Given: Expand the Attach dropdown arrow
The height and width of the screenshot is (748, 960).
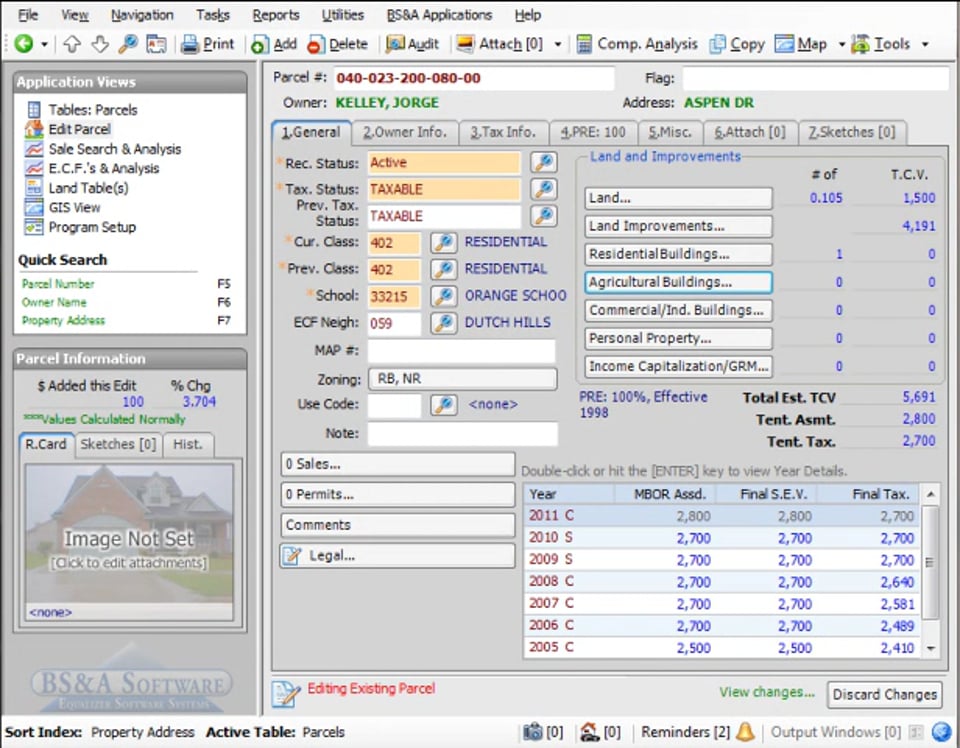Looking at the screenshot, I should (558, 44).
